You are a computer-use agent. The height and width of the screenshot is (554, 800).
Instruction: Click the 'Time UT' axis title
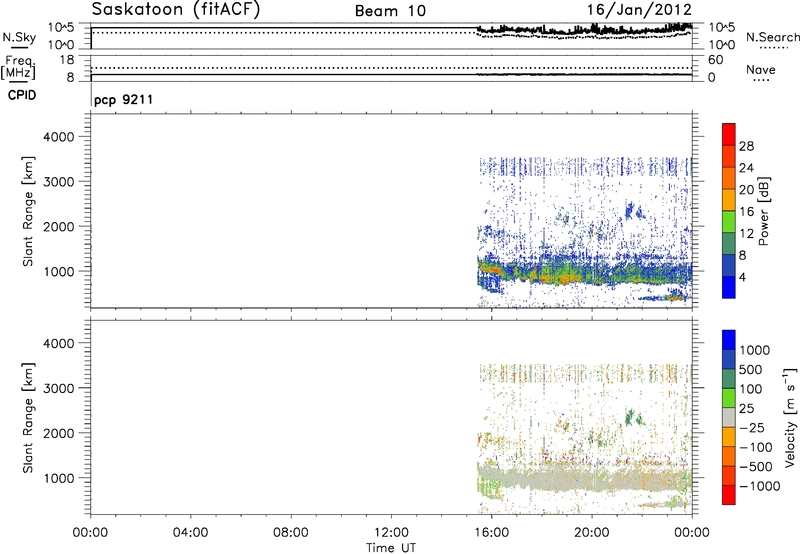[391, 548]
